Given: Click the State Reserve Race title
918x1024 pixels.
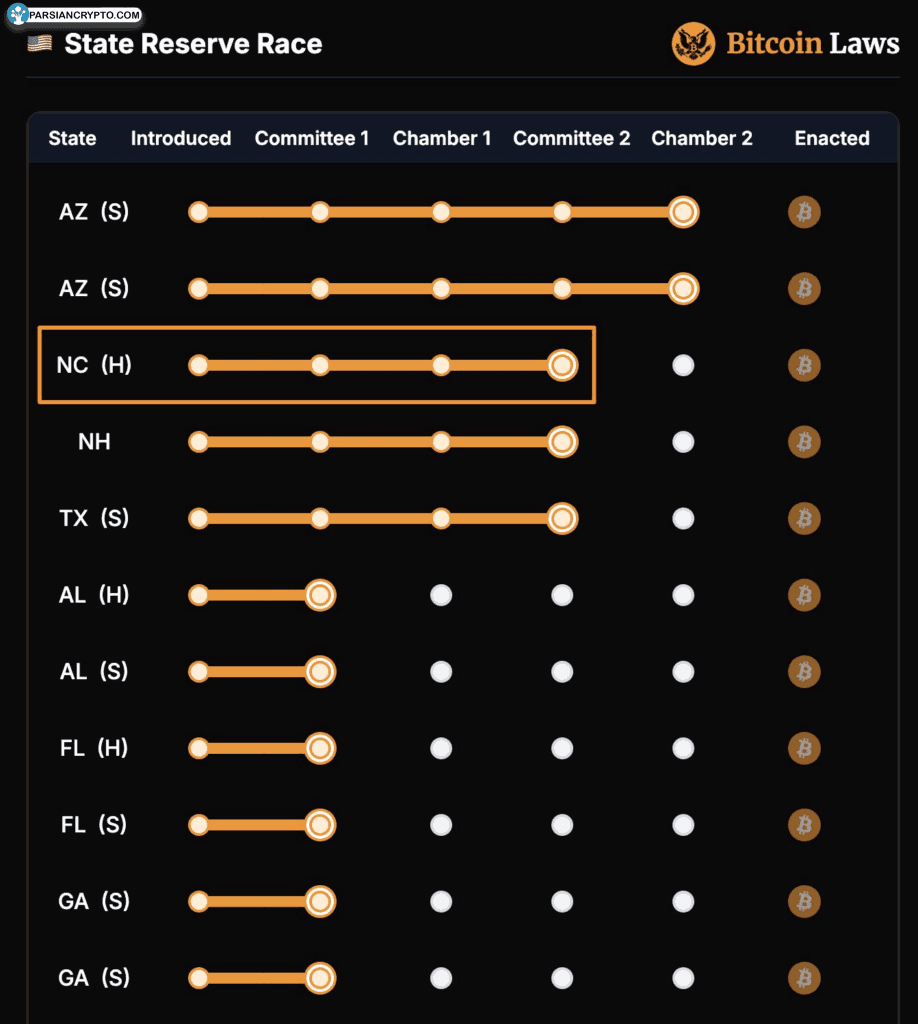Looking at the screenshot, I should 193,44.
